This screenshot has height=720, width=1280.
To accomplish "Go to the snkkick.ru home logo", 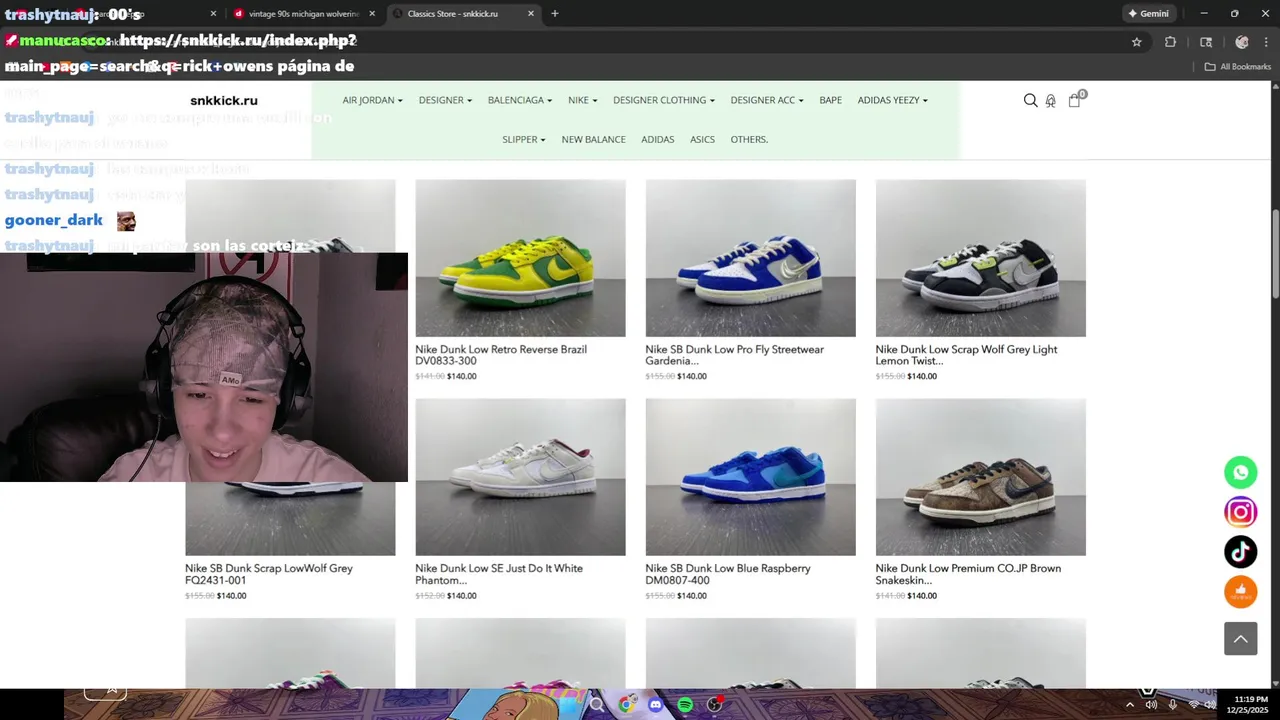I will coord(224,100).
